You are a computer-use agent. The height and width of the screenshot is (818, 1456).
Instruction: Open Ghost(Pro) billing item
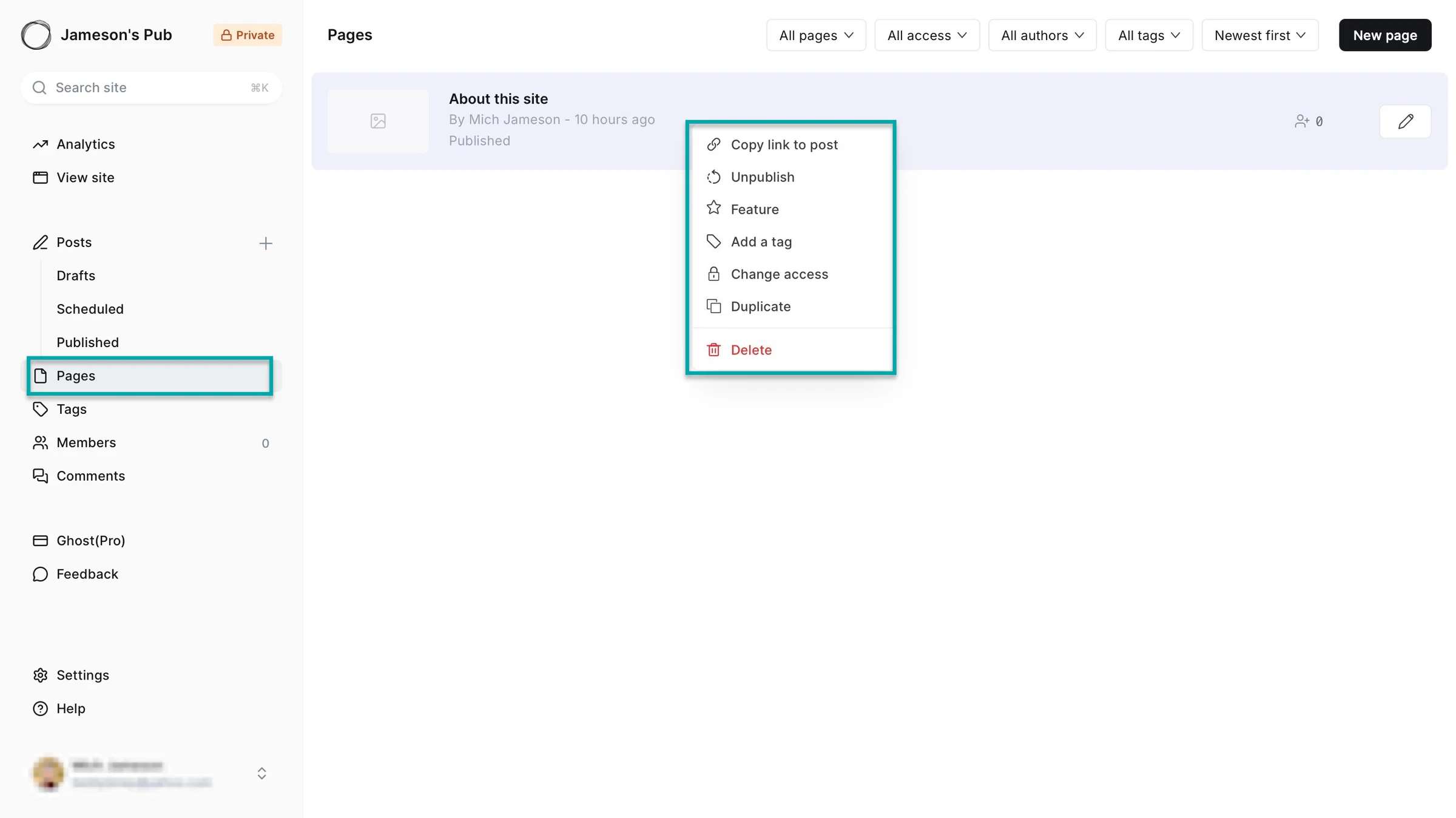[79, 541]
